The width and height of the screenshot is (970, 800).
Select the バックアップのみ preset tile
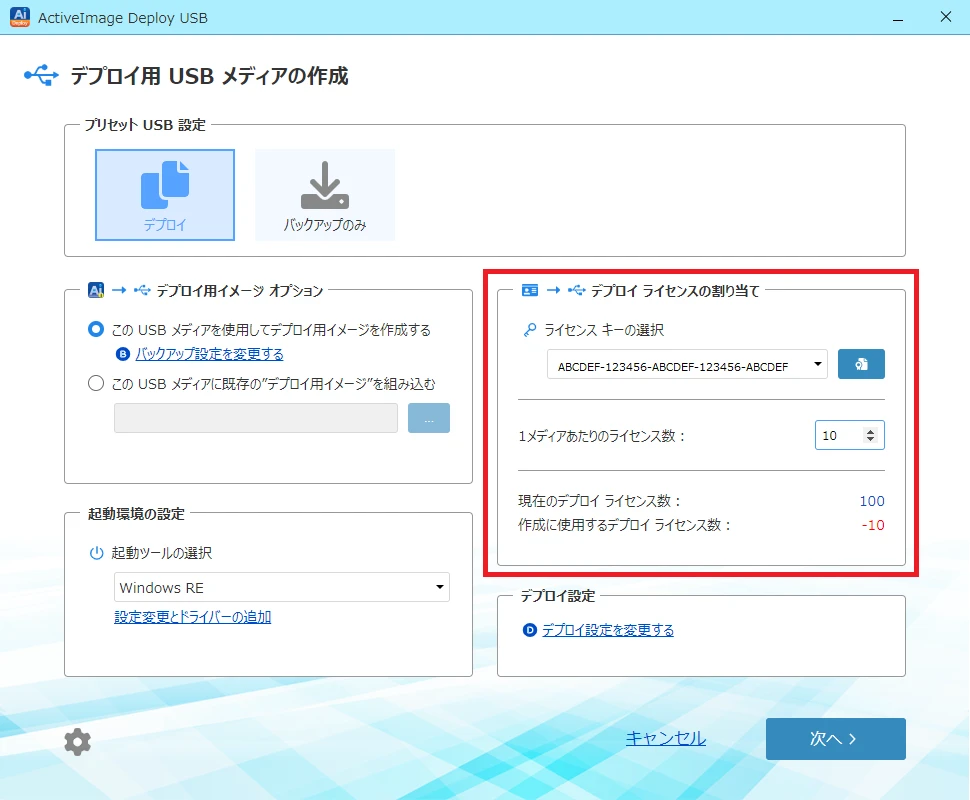(x=325, y=195)
